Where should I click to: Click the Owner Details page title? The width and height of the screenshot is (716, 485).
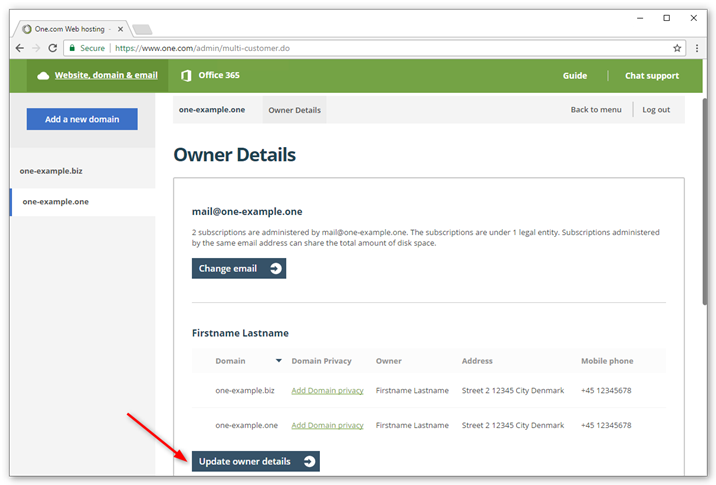tap(235, 154)
